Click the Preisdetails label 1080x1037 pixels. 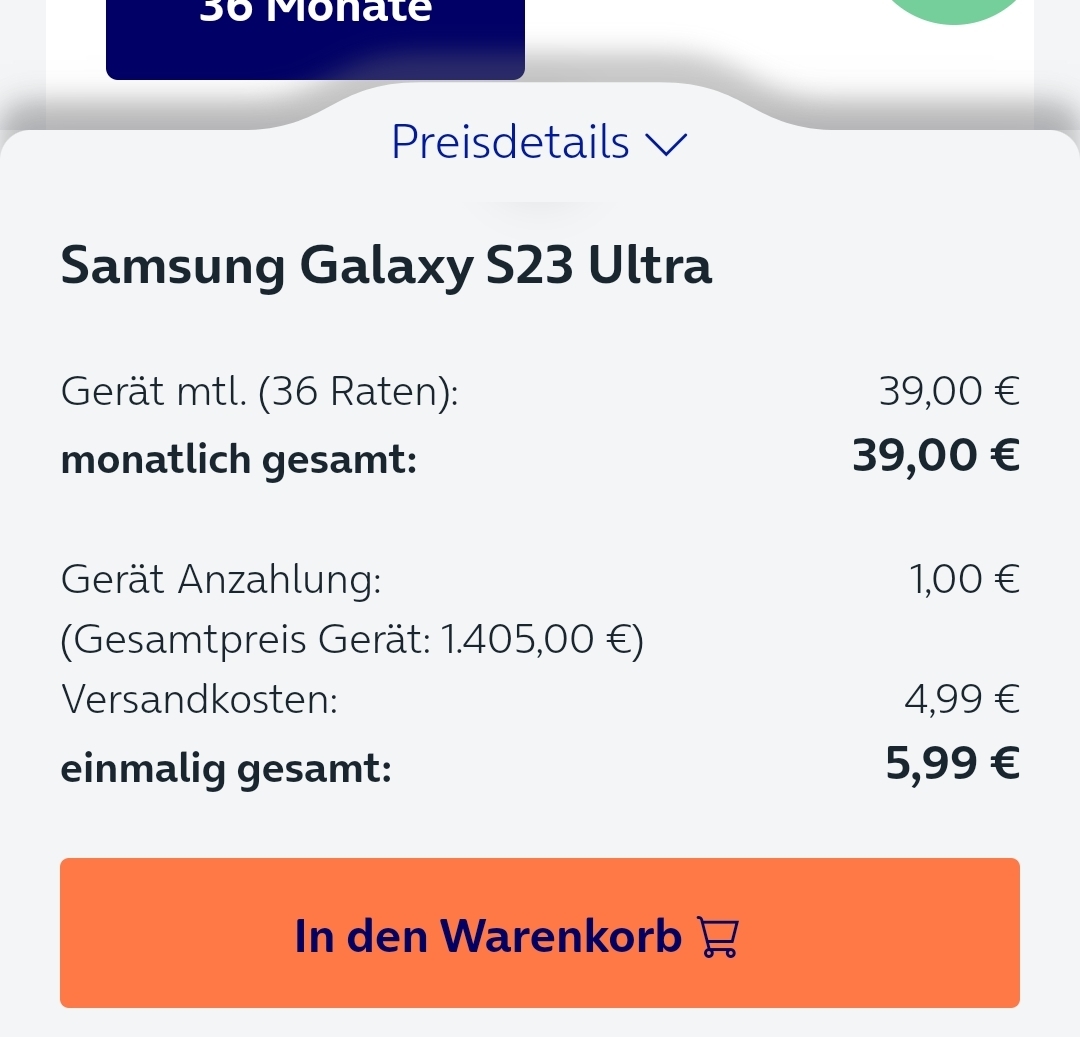(510, 143)
